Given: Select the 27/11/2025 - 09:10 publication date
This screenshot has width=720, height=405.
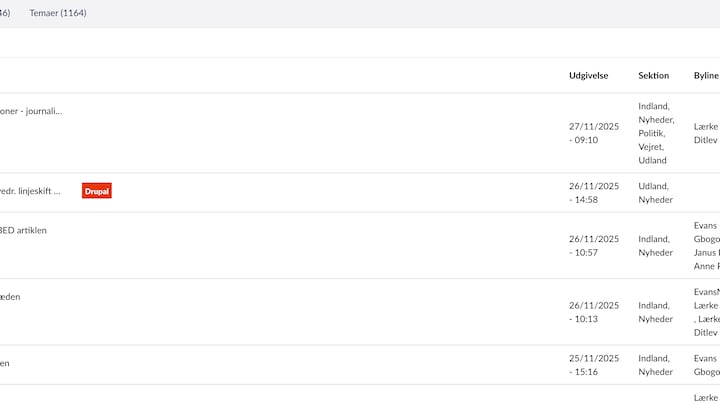Looking at the screenshot, I should click(x=594, y=133).
